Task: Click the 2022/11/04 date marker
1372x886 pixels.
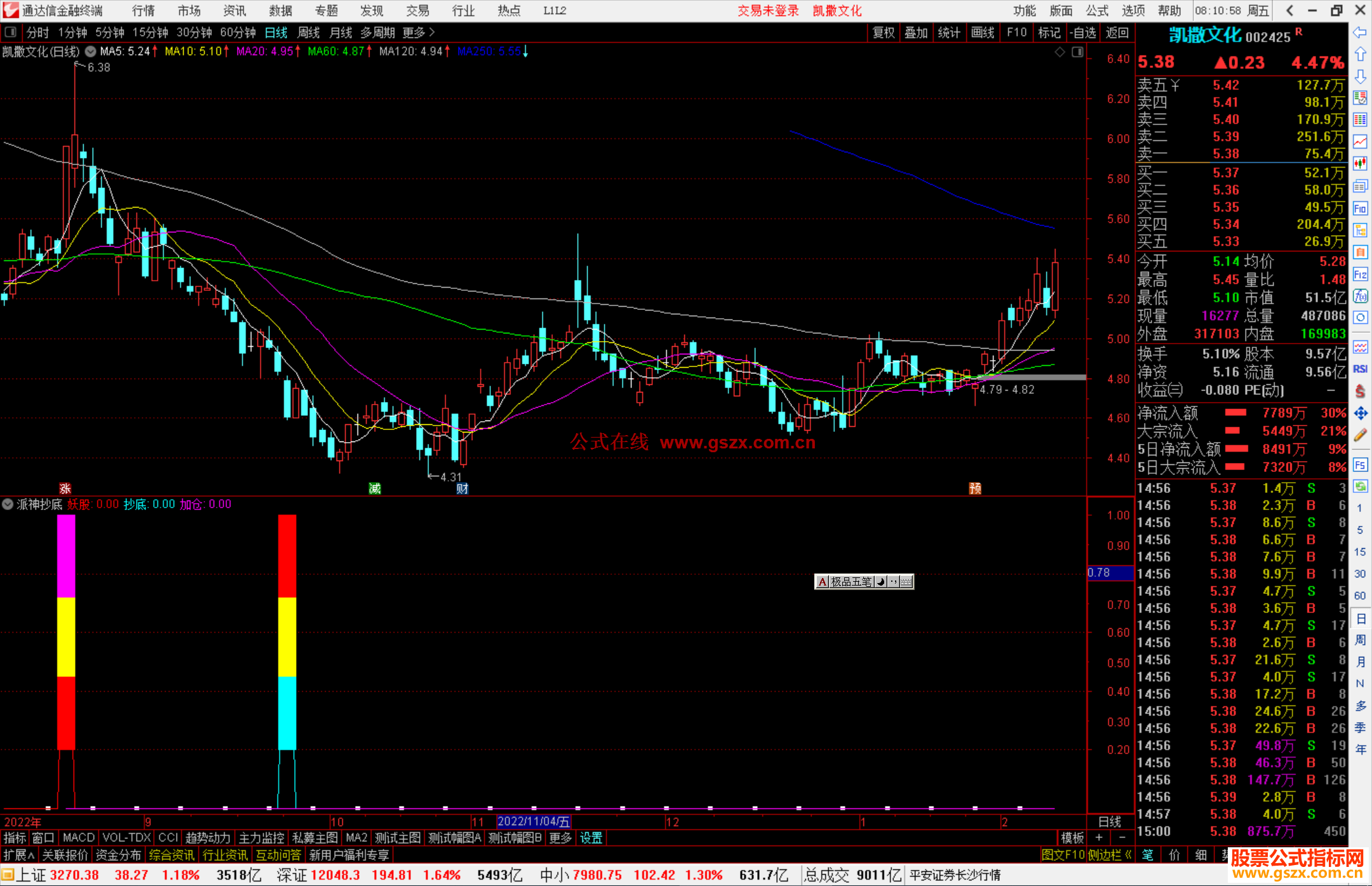Action: (534, 822)
